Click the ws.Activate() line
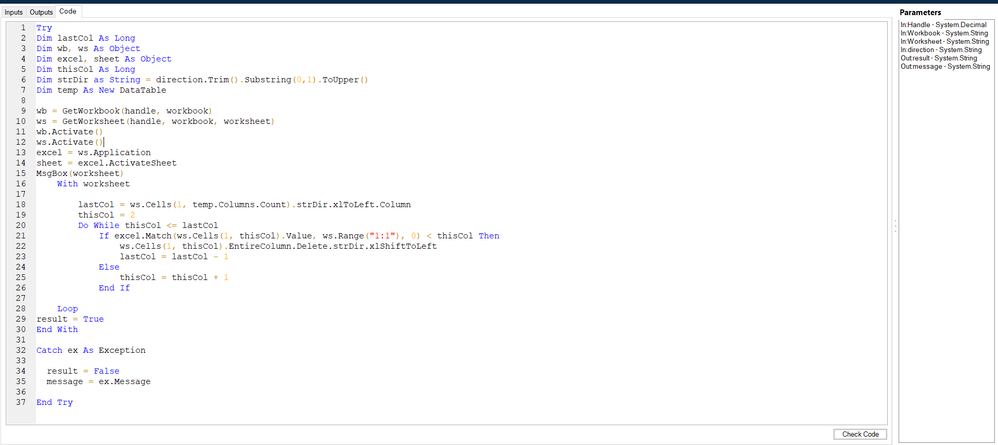 tap(69, 142)
